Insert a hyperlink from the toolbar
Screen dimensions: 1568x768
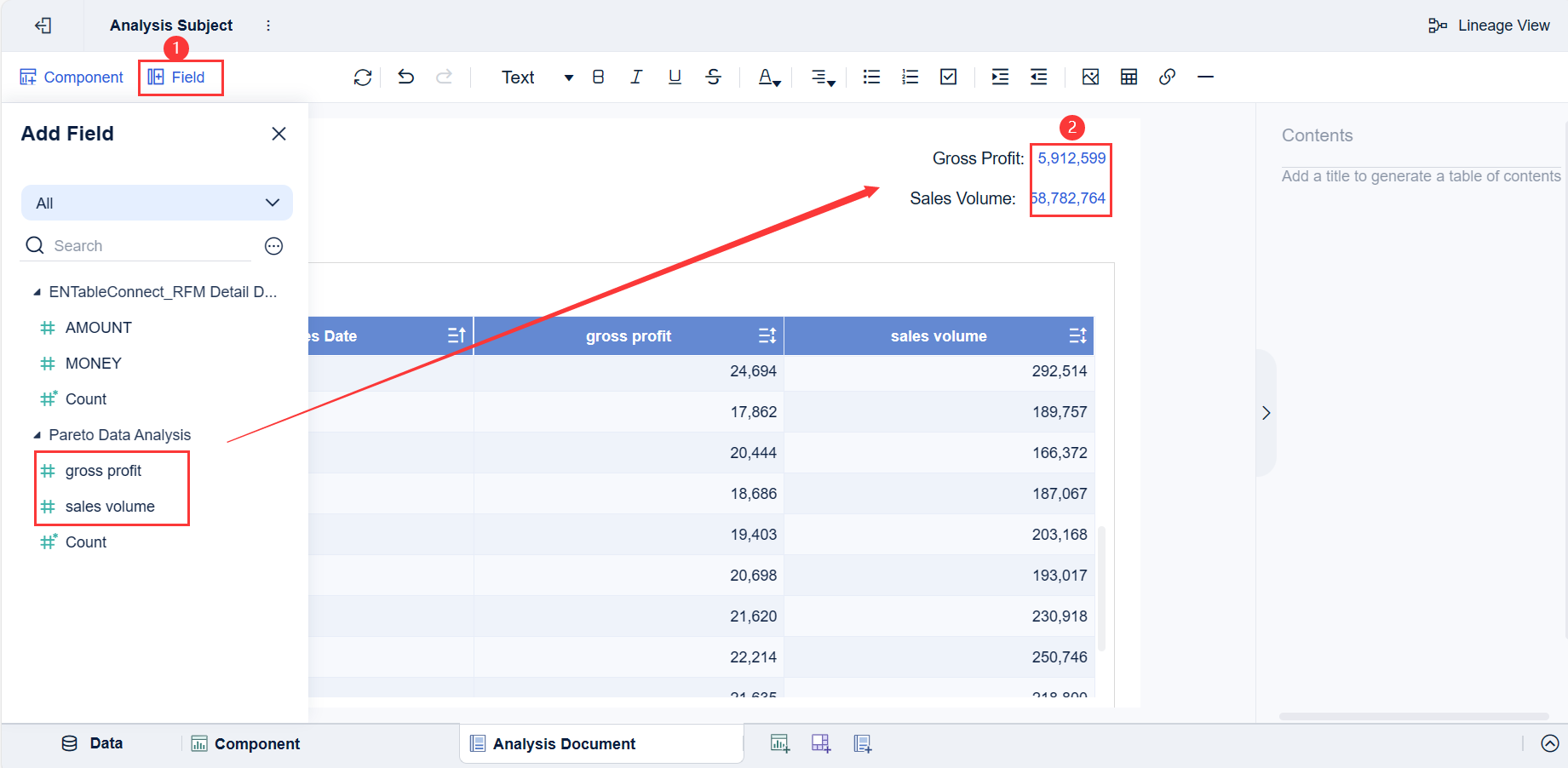coord(1167,77)
